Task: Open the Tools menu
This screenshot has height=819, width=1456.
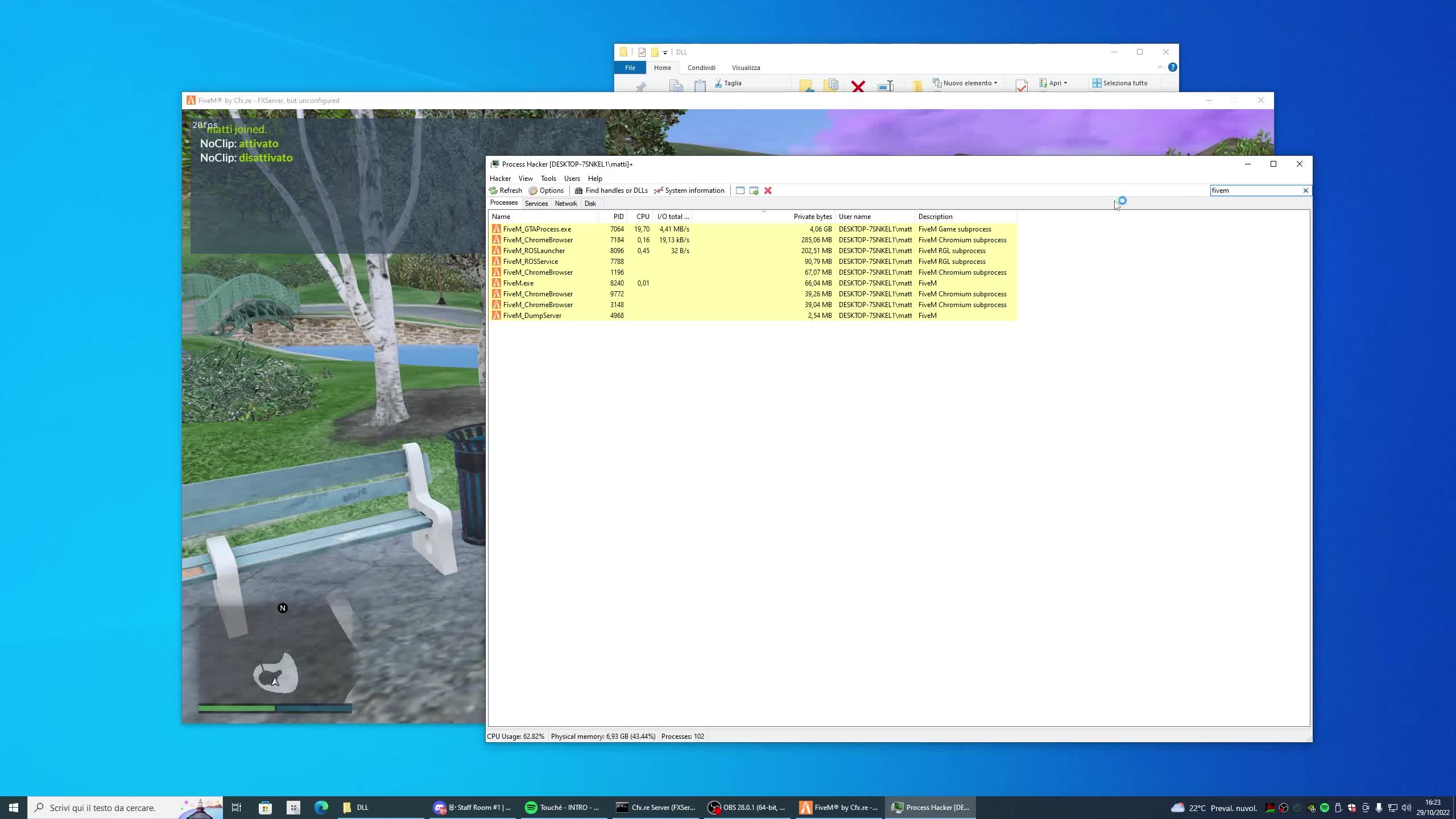Action: 548,179
